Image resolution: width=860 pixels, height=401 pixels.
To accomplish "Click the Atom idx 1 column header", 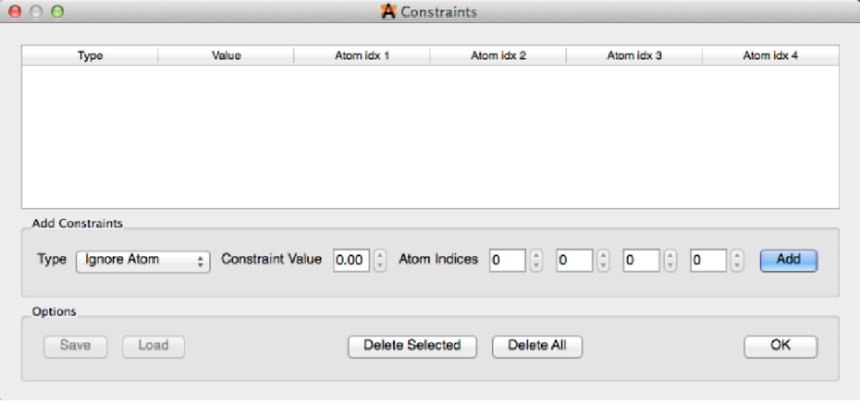I will [362, 56].
